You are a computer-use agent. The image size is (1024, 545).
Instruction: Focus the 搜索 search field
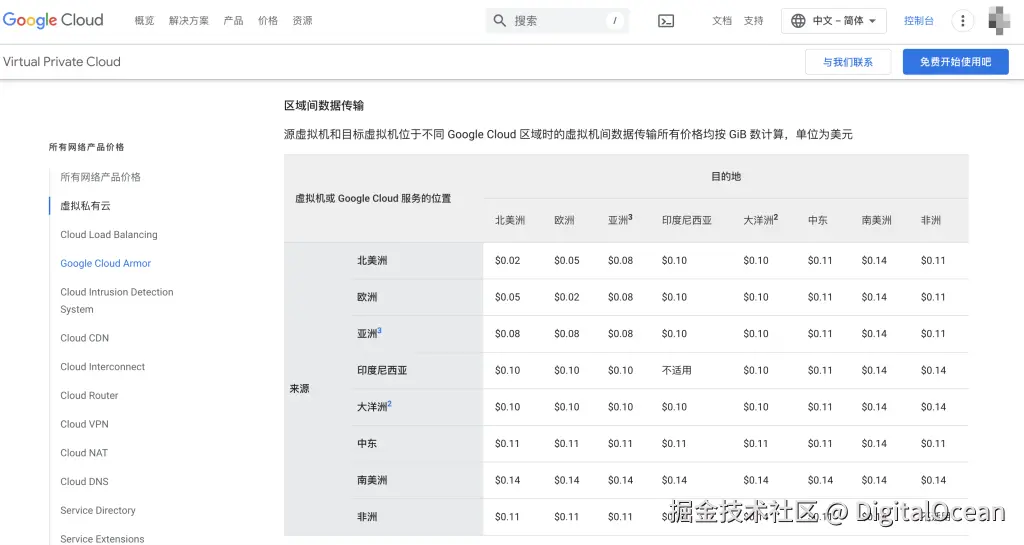point(557,21)
